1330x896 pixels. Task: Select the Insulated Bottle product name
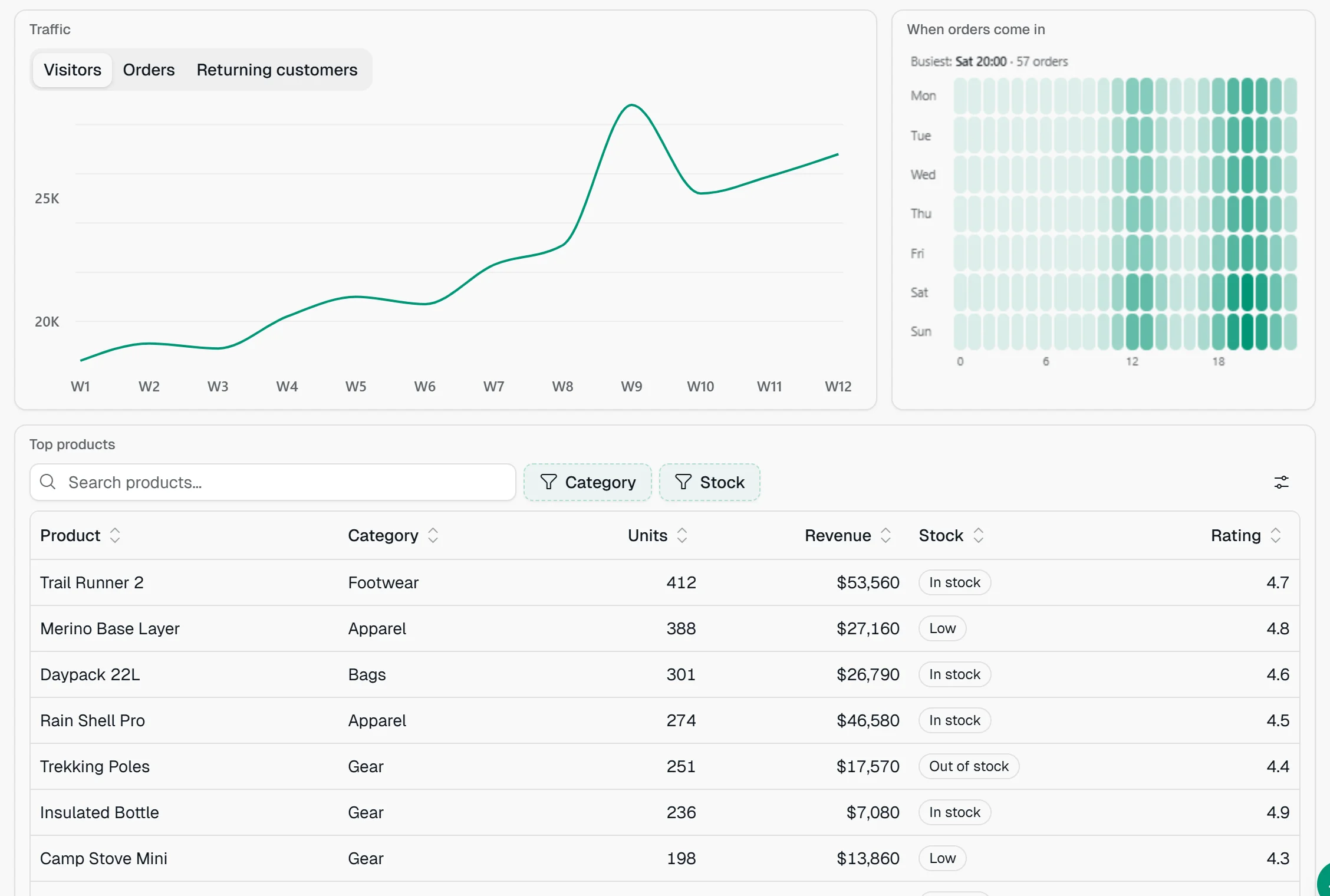100,812
